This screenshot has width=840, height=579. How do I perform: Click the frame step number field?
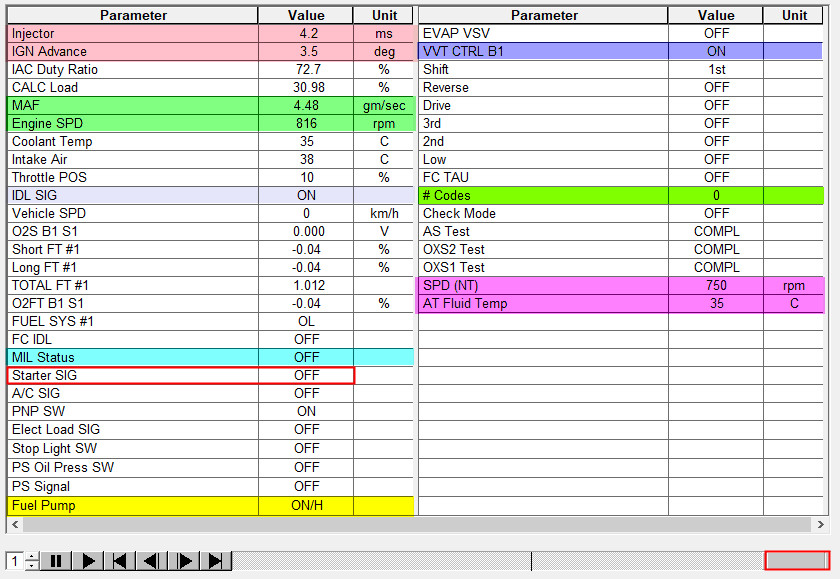[15, 561]
